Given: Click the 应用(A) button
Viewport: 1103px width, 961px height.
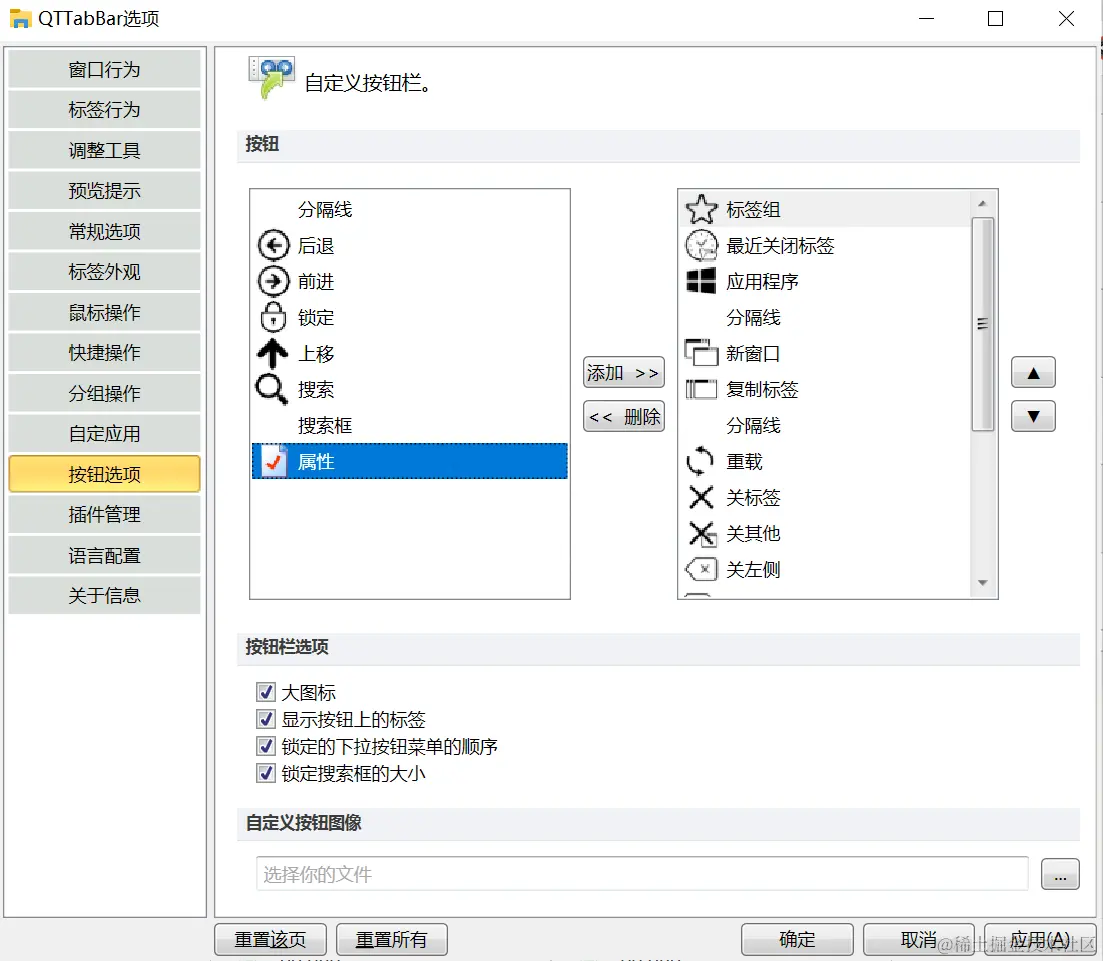Looking at the screenshot, I should point(1040,939).
